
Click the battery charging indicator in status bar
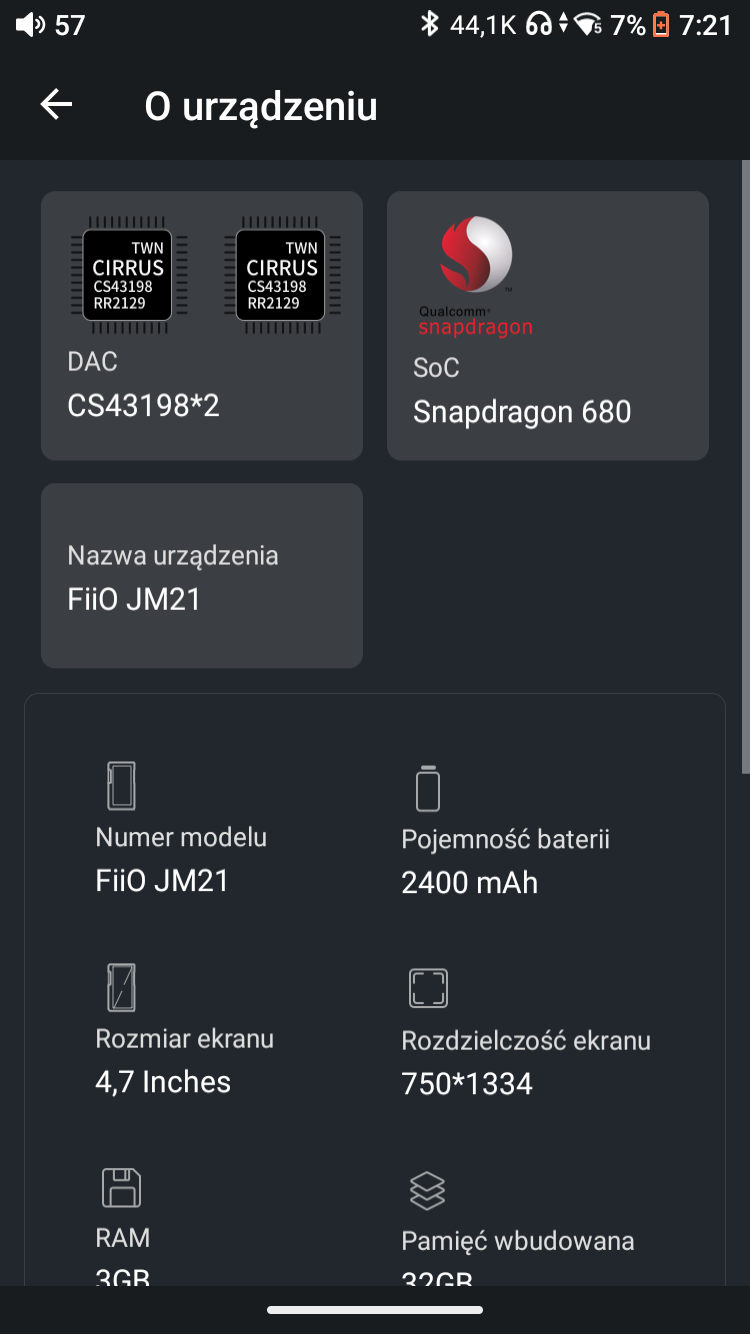click(x=661, y=25)
